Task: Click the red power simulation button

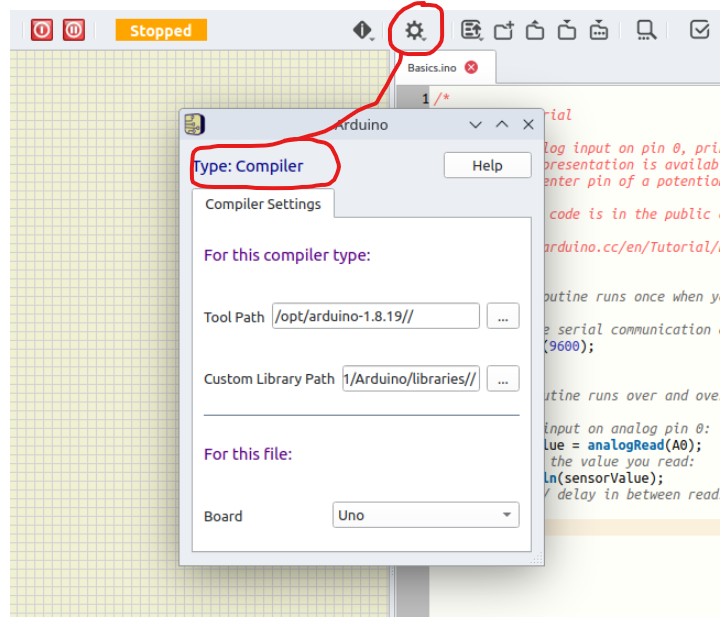Action: pyautogui.click(x=41, y=30)
